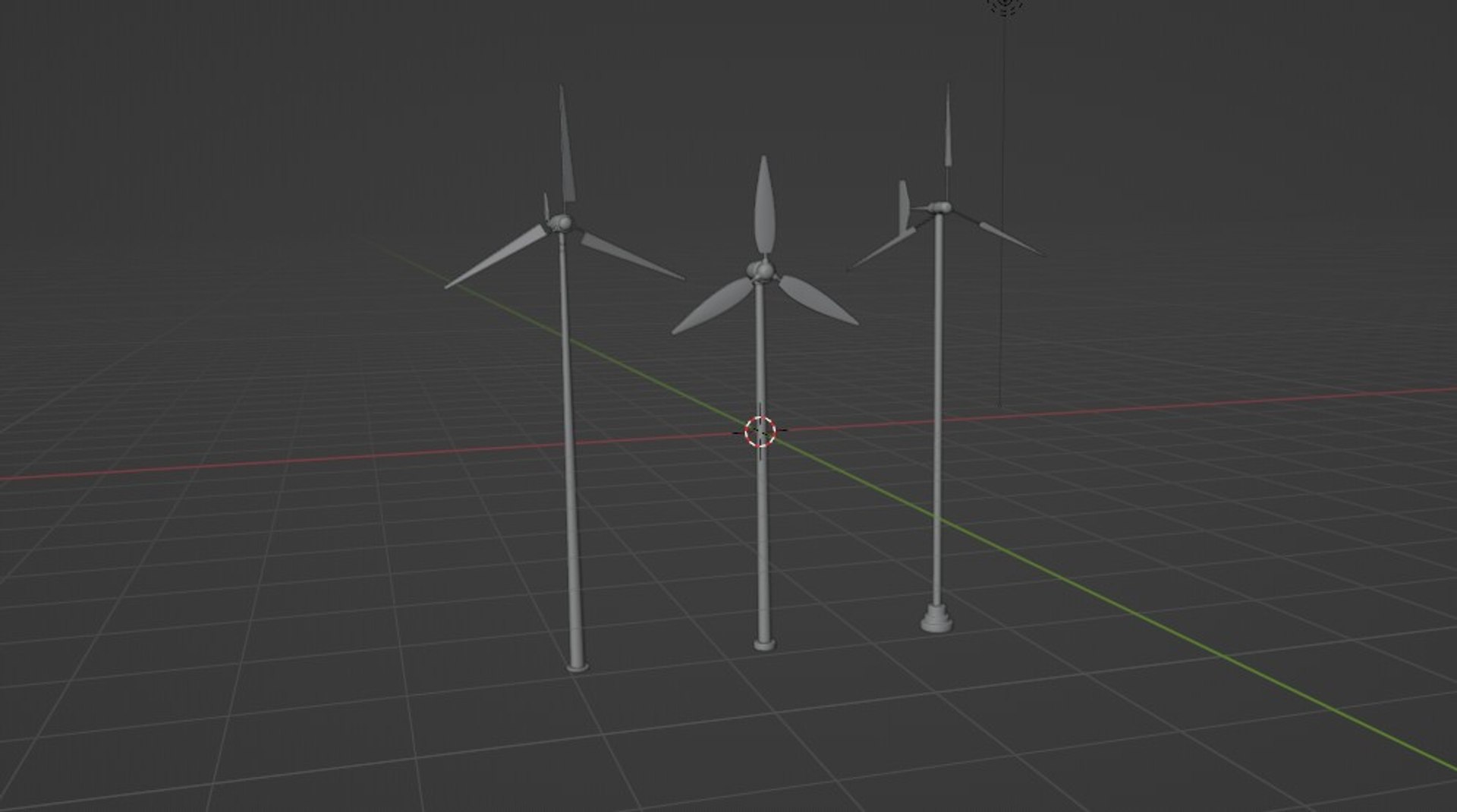Click the red-white 3D cursor at origin
This screenshot has height=812, width=1457.
coord(760,431)
